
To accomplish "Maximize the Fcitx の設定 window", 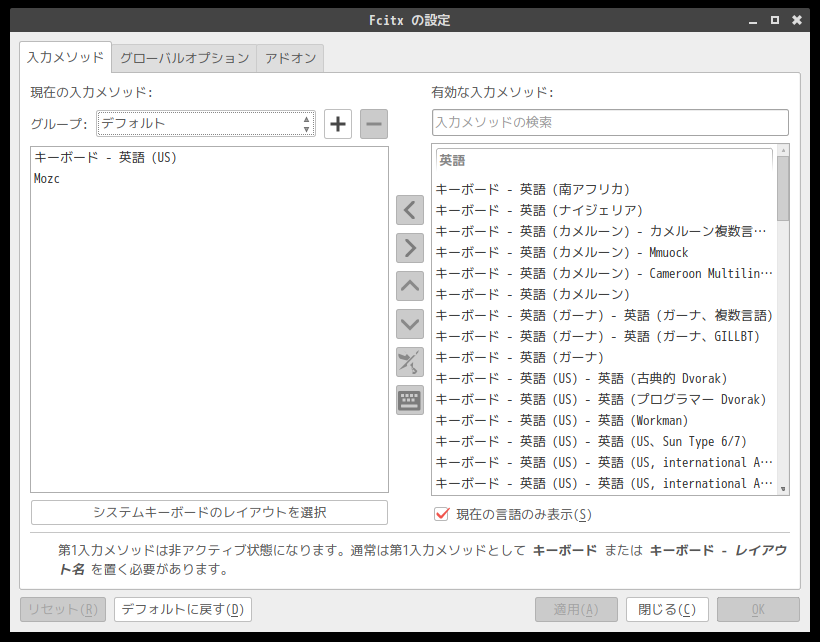I will (775, 20).
